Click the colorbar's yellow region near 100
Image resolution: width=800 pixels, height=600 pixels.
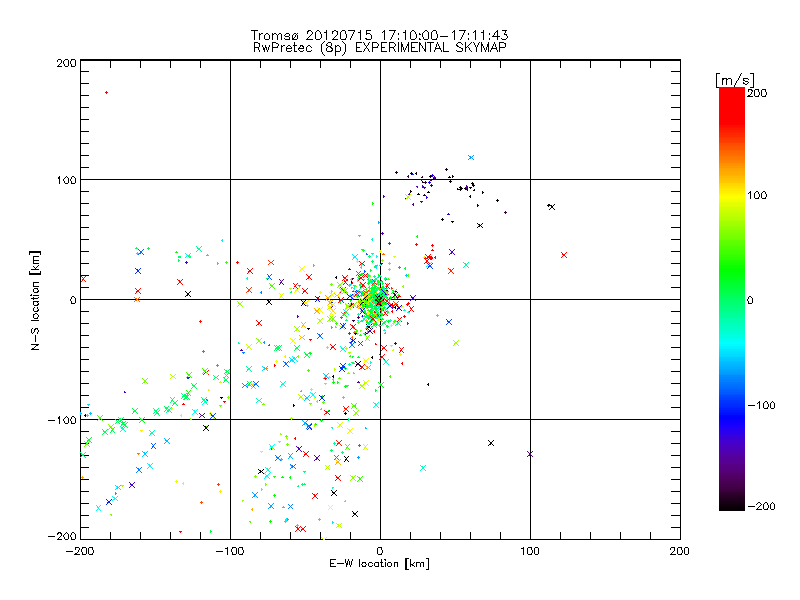732,195
